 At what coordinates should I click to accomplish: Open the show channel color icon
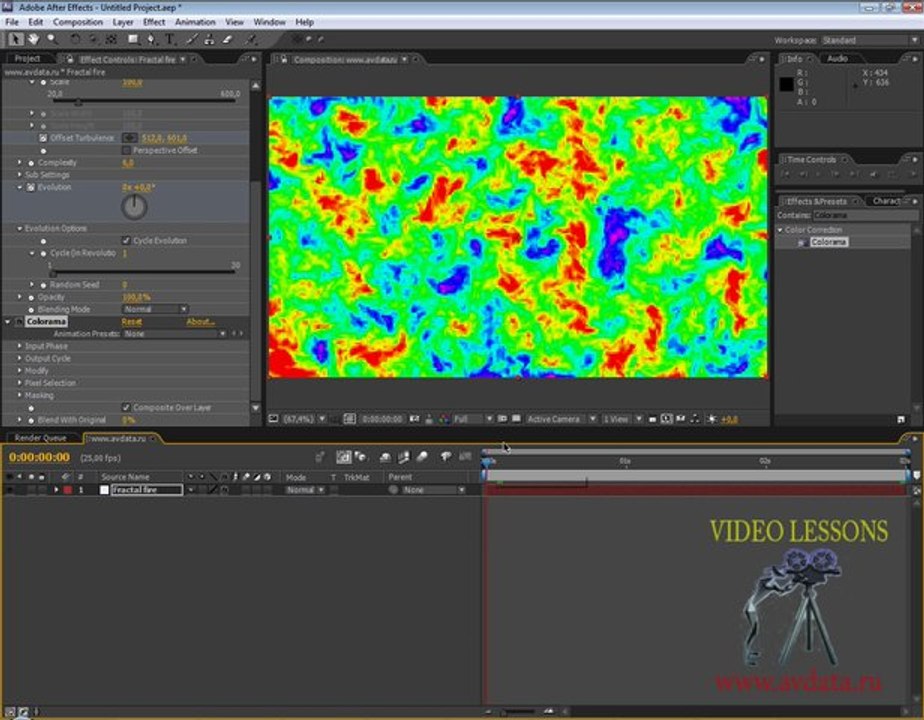(444, 419)
